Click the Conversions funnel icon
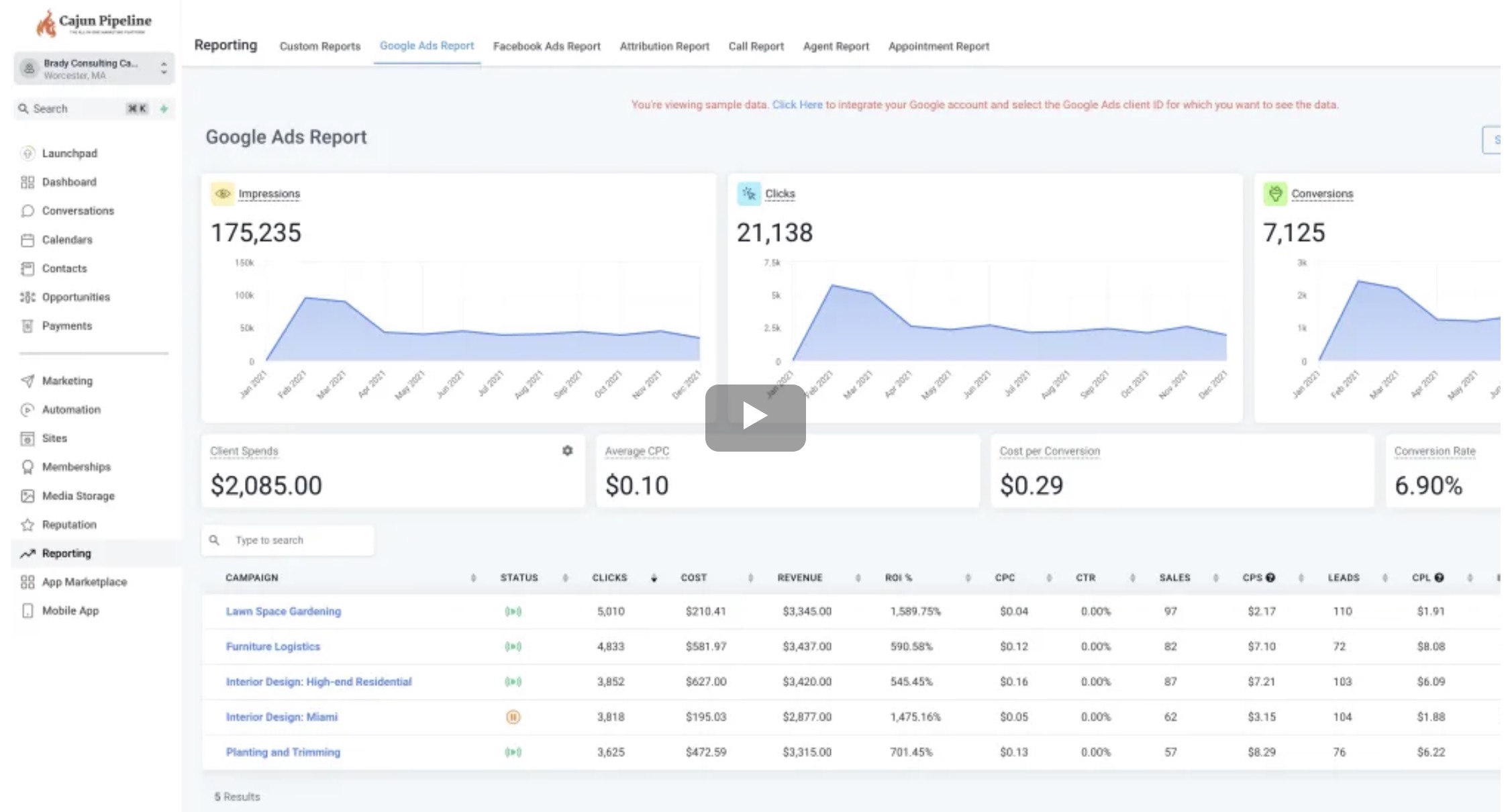 (x=1275, y=194)
